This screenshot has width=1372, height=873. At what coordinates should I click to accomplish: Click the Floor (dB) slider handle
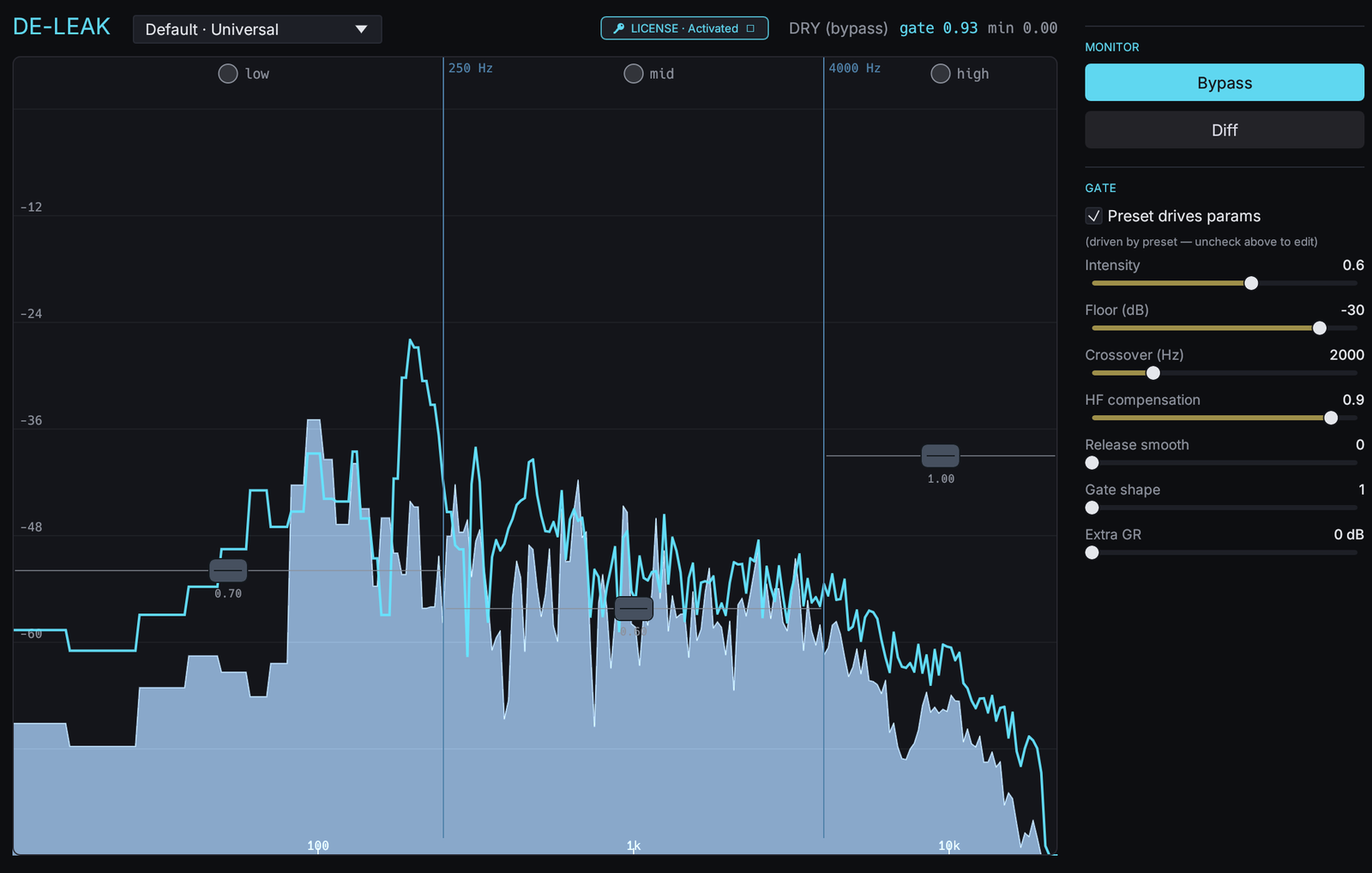(1320, 328)
